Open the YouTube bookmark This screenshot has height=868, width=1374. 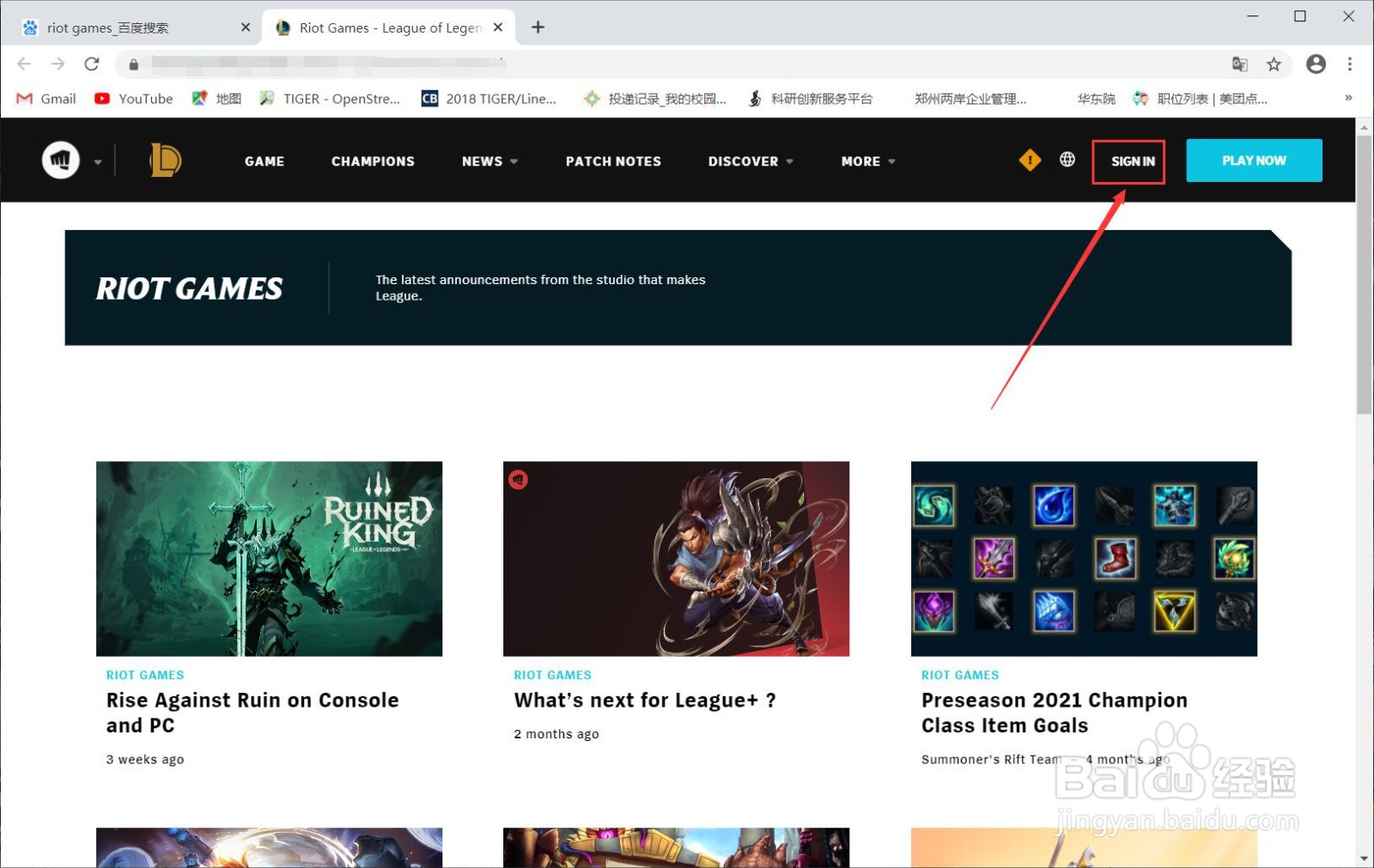coord(134,99)
